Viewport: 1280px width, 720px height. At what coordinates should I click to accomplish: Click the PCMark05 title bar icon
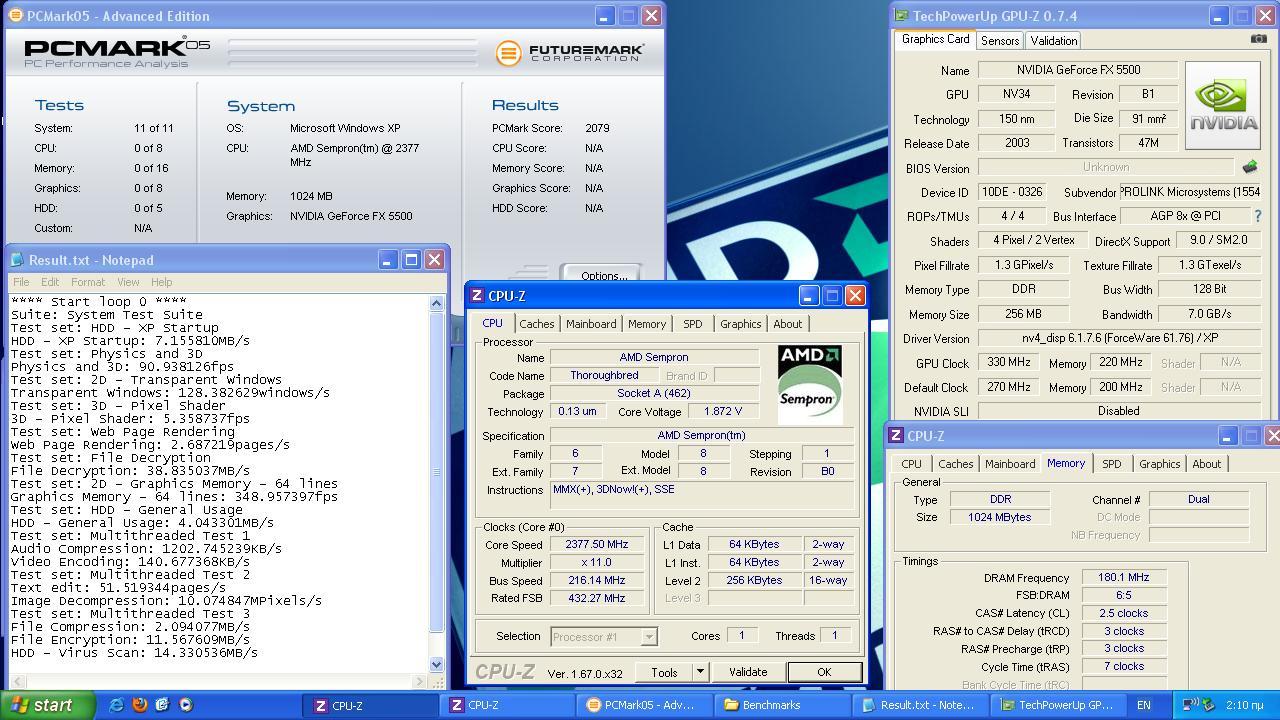point(15,16)
